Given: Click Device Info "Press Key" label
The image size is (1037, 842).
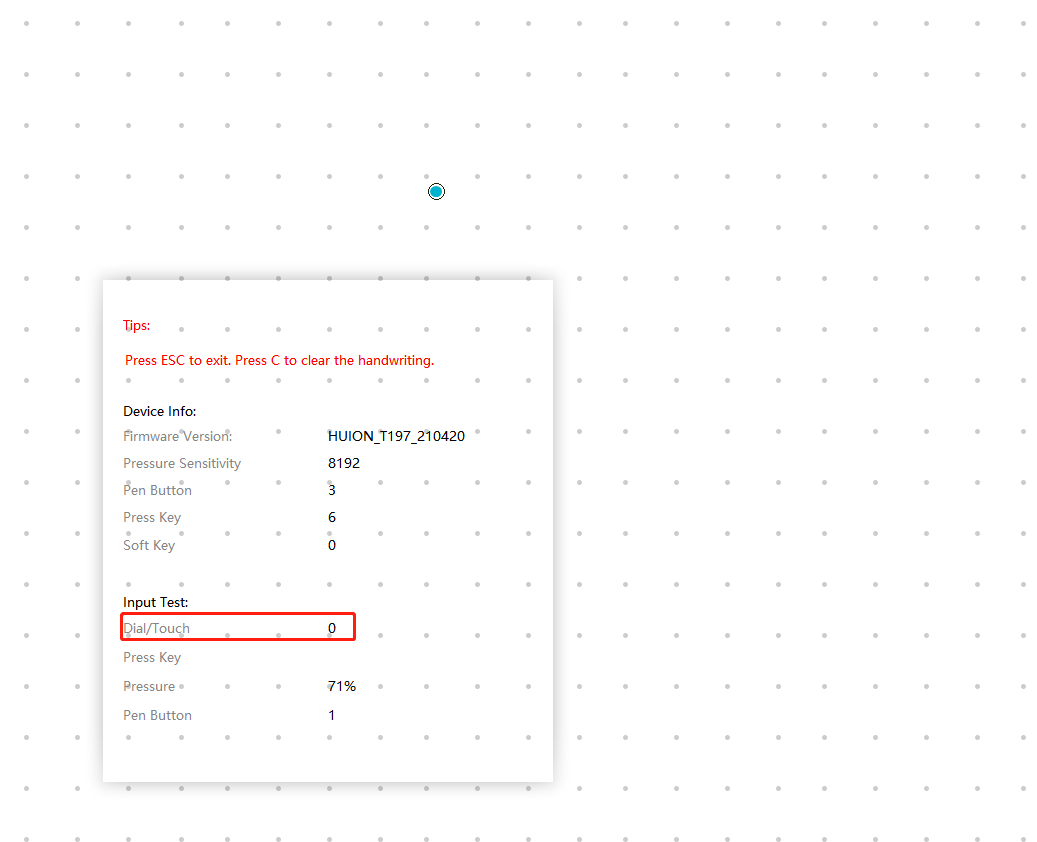Looking at the screenshot, I should click(x=152, y=518).
